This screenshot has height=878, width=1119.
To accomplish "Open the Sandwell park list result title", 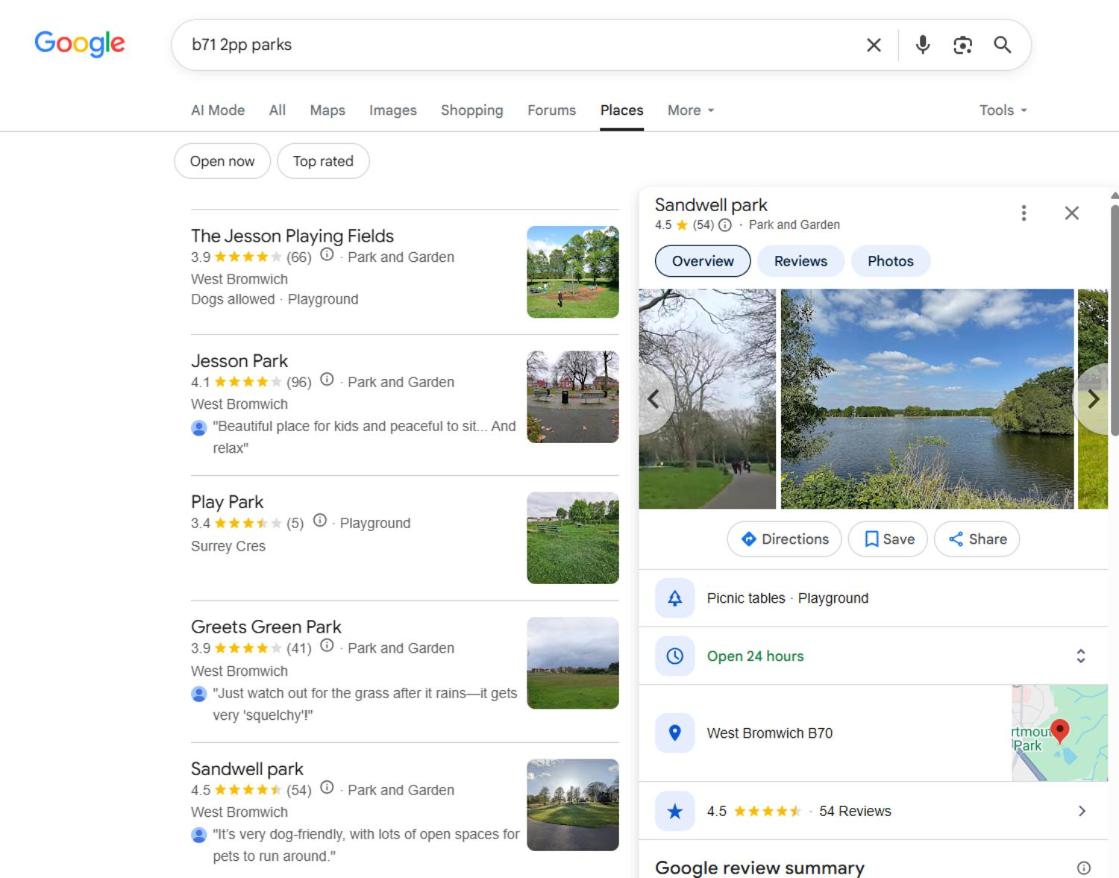I will (x=247, y=769).
